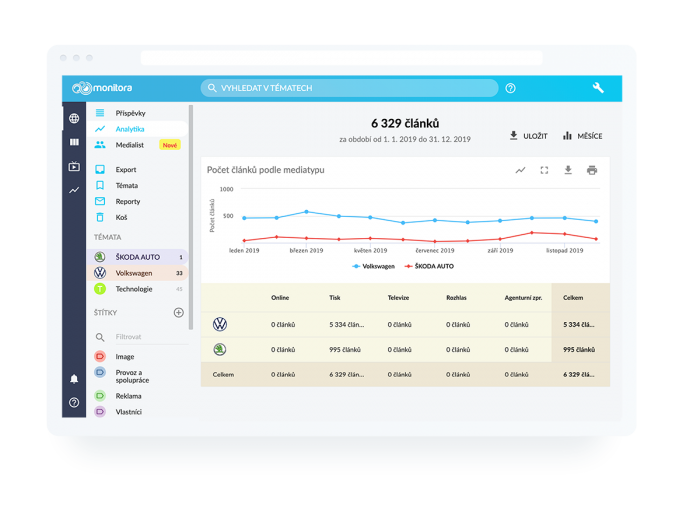Click the Televize column header
700x511 pixels.
[x=398, y=298]
